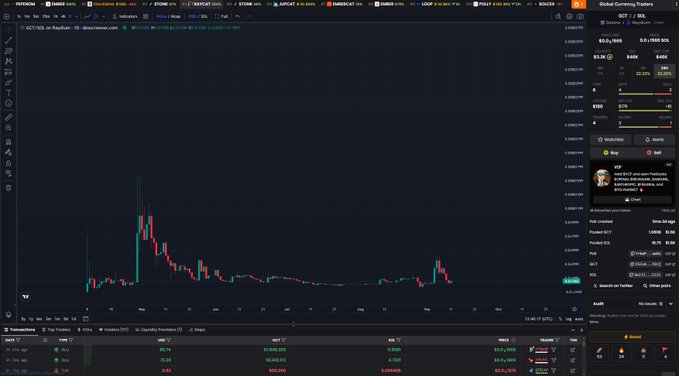This screenshot has width=679, height=376.
Task: Open the go-to-date calendar icon
Action: (86, 319)
